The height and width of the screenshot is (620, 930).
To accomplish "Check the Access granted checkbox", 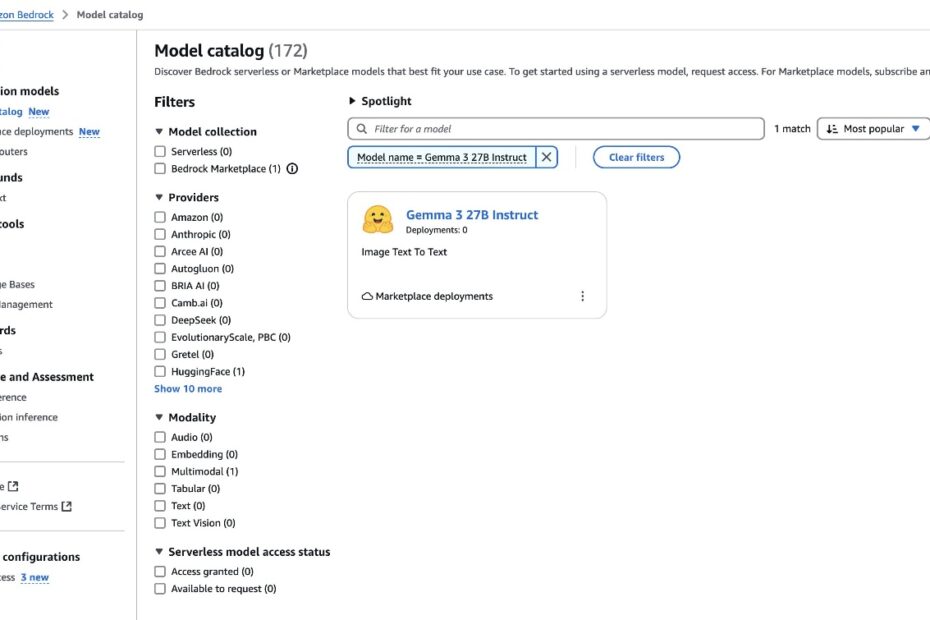I will 160,571.
